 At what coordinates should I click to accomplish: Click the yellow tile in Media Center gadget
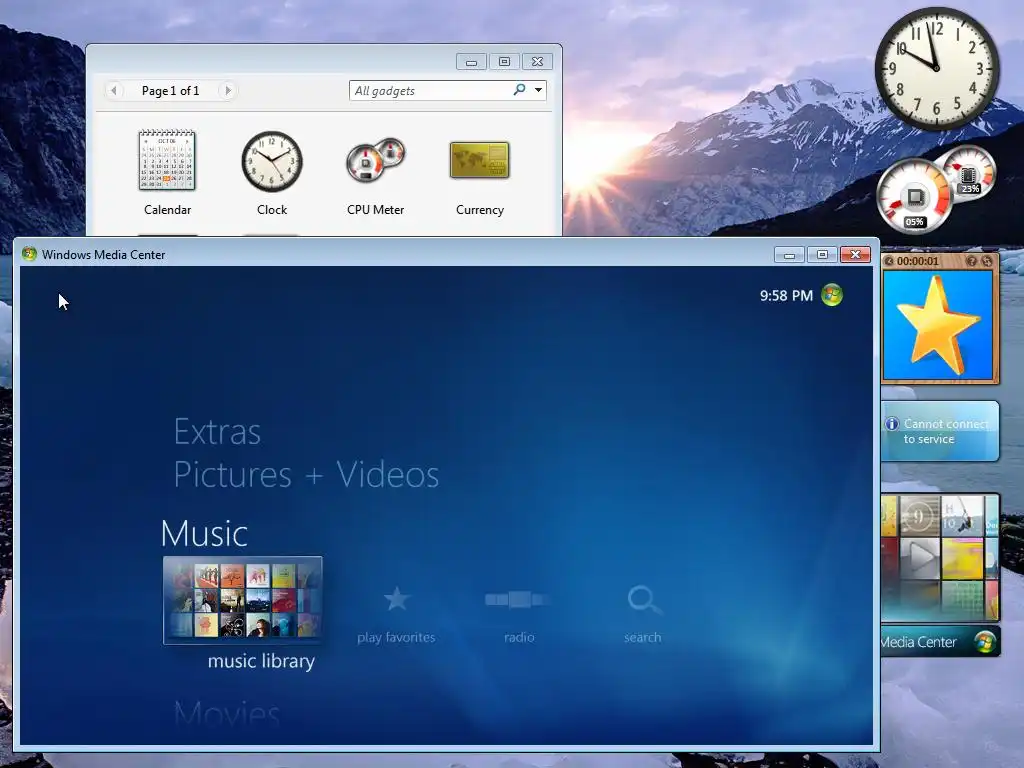(962, 558)
